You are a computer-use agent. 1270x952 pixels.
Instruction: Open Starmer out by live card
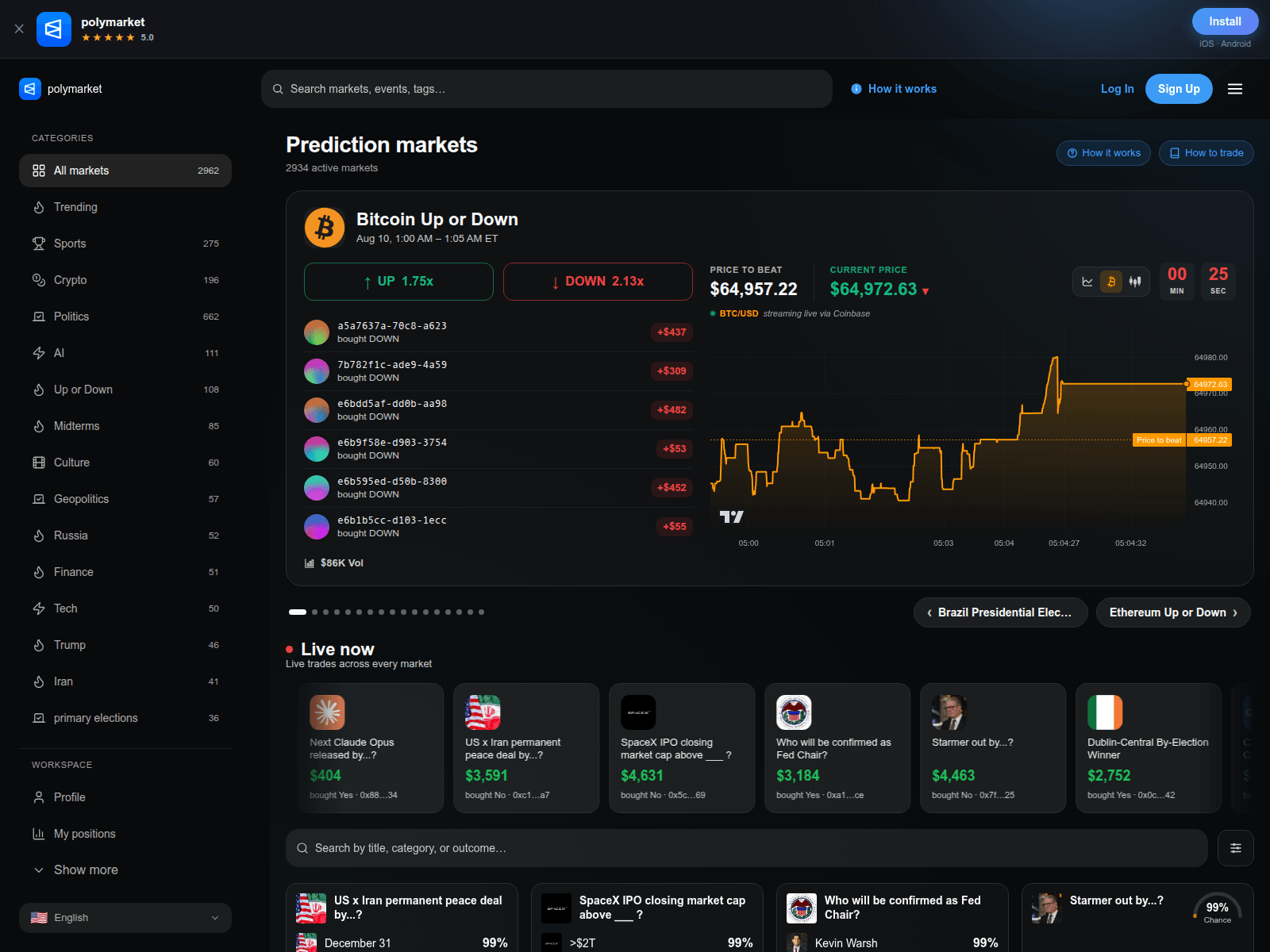tap(993, 748)
